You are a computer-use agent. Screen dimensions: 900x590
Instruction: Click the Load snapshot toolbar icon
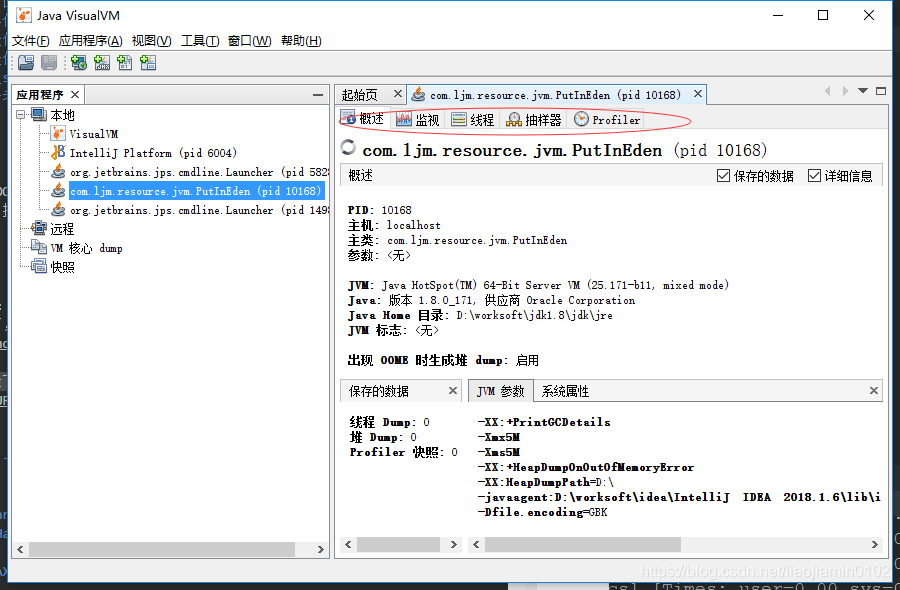[x=26, y=63]
